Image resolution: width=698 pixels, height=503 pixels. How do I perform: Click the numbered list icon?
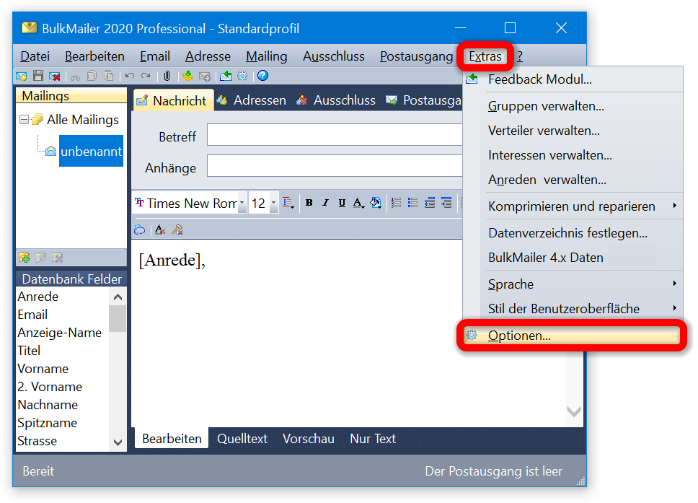396,203
